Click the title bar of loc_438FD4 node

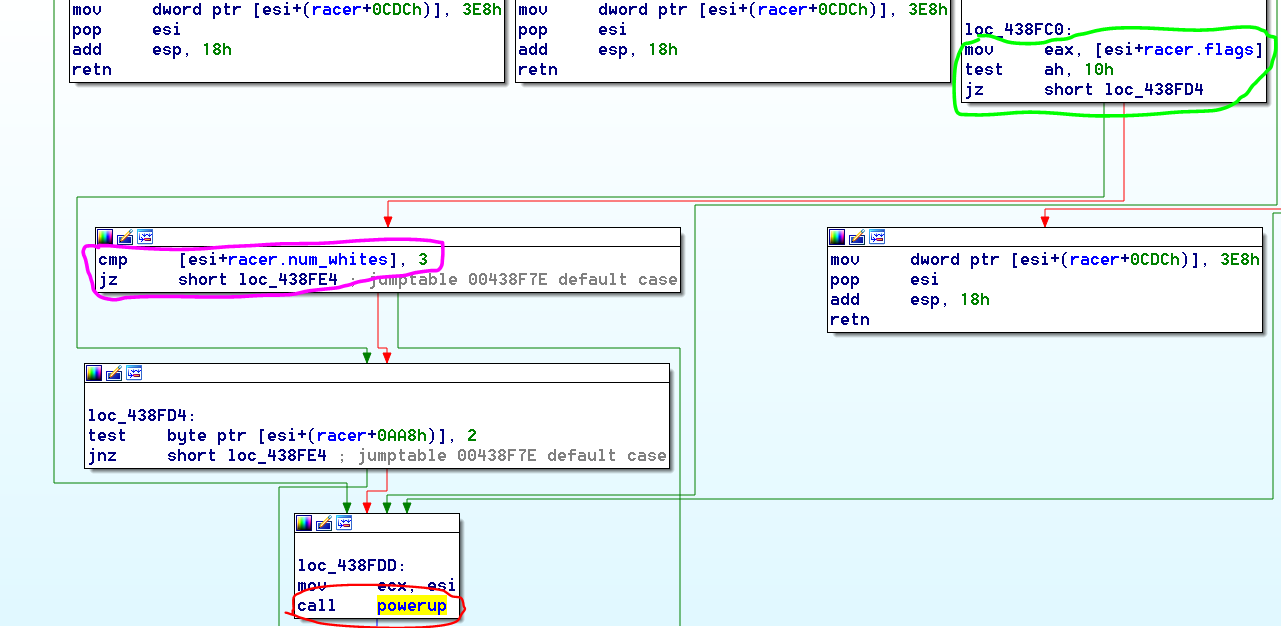point(377,373)
